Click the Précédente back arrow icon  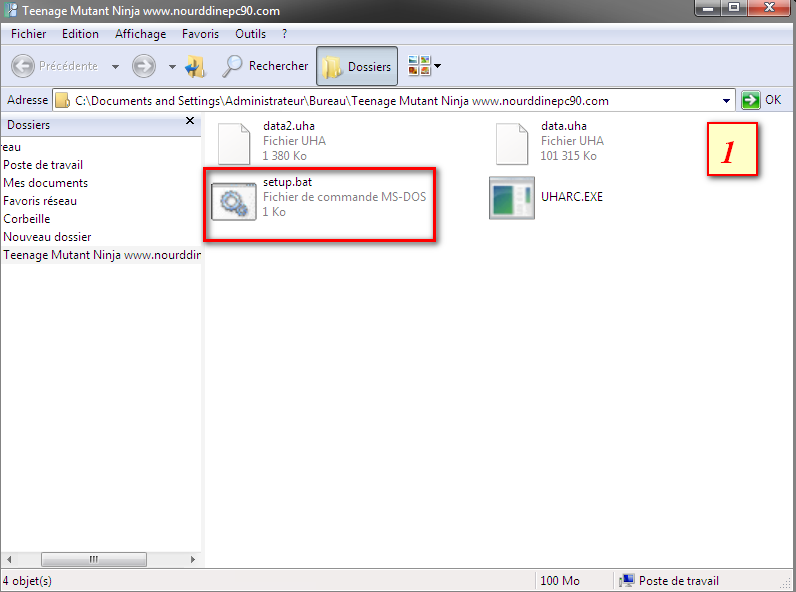[23, 66]
